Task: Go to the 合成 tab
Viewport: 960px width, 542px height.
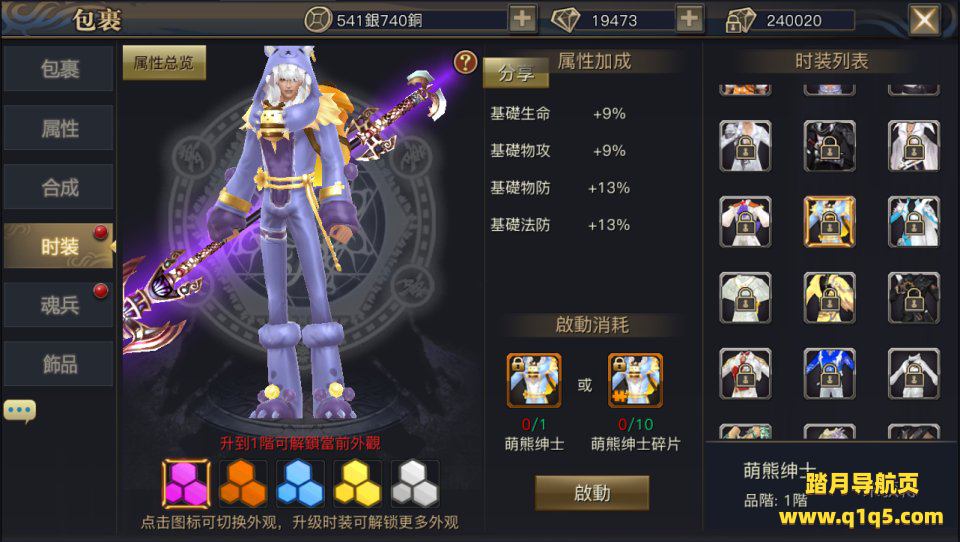Action: (59, 187)
